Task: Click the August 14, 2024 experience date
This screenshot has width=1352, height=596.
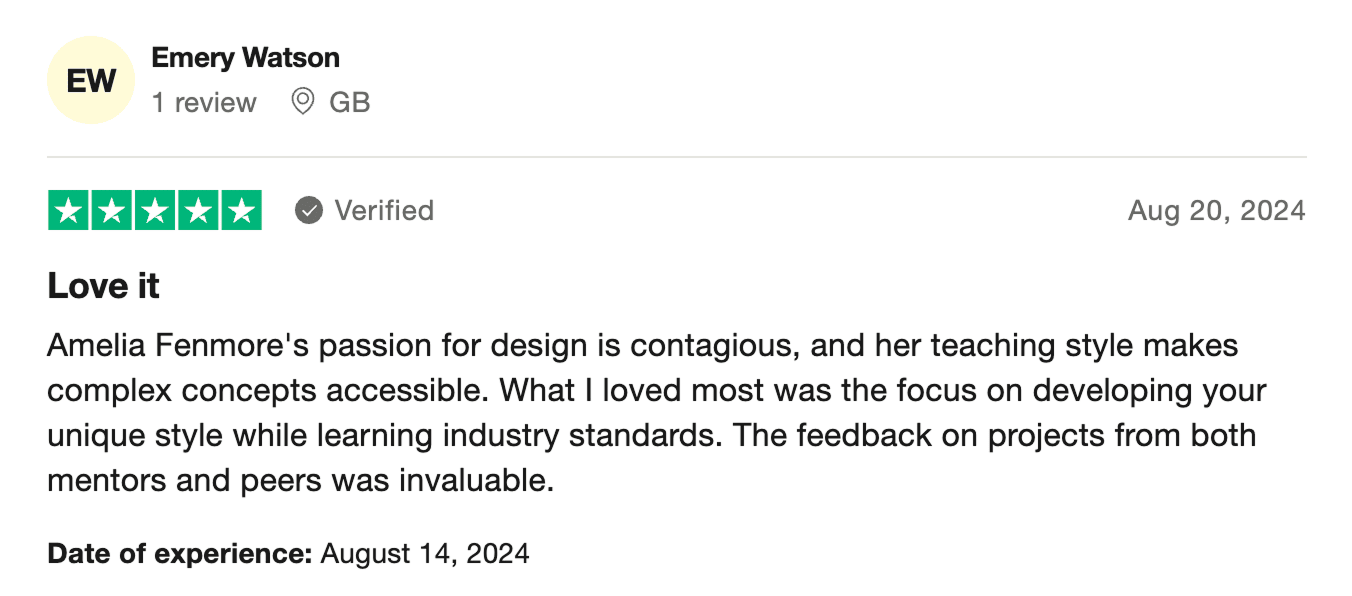Action: (425, 553)
